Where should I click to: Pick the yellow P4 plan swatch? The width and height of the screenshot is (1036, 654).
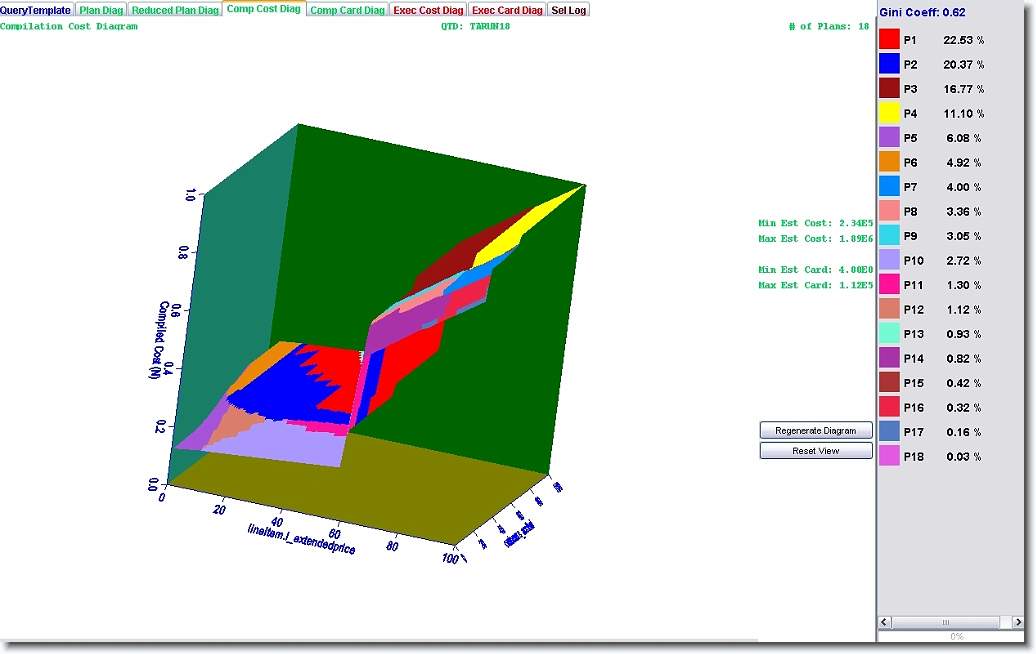pyautogui.click(x=889, y=113)
